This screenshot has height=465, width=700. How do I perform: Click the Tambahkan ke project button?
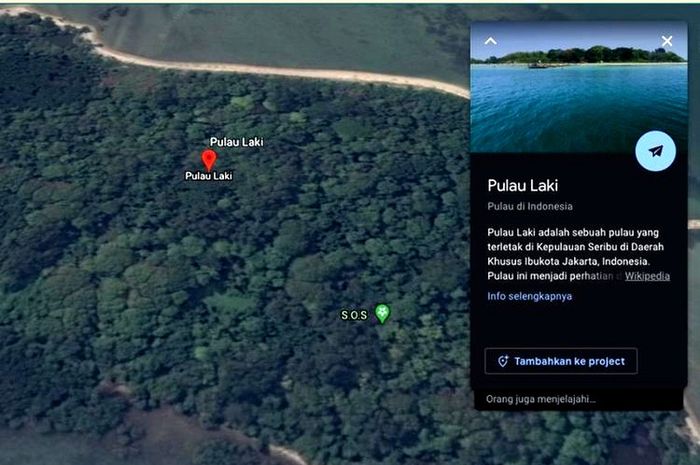561,361
